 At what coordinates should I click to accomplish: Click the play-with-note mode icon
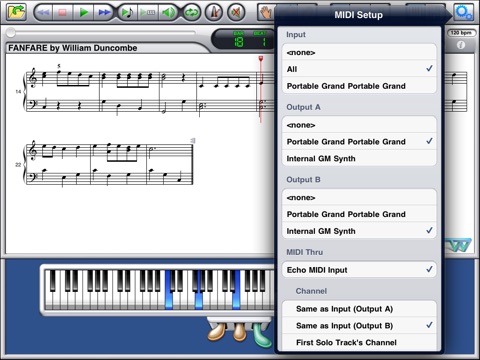coord(127,13)
